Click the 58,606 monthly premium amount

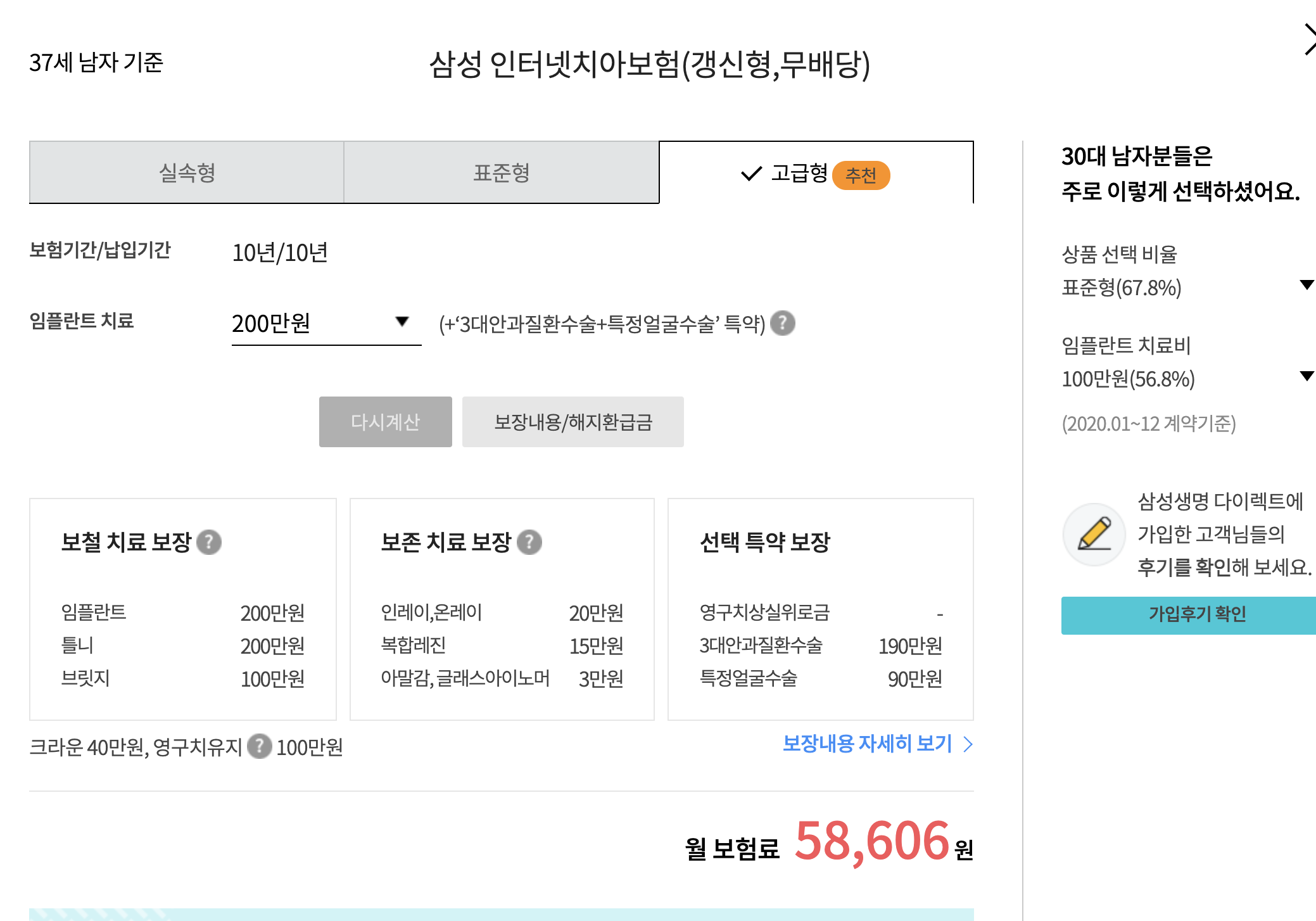pos(871,841)
